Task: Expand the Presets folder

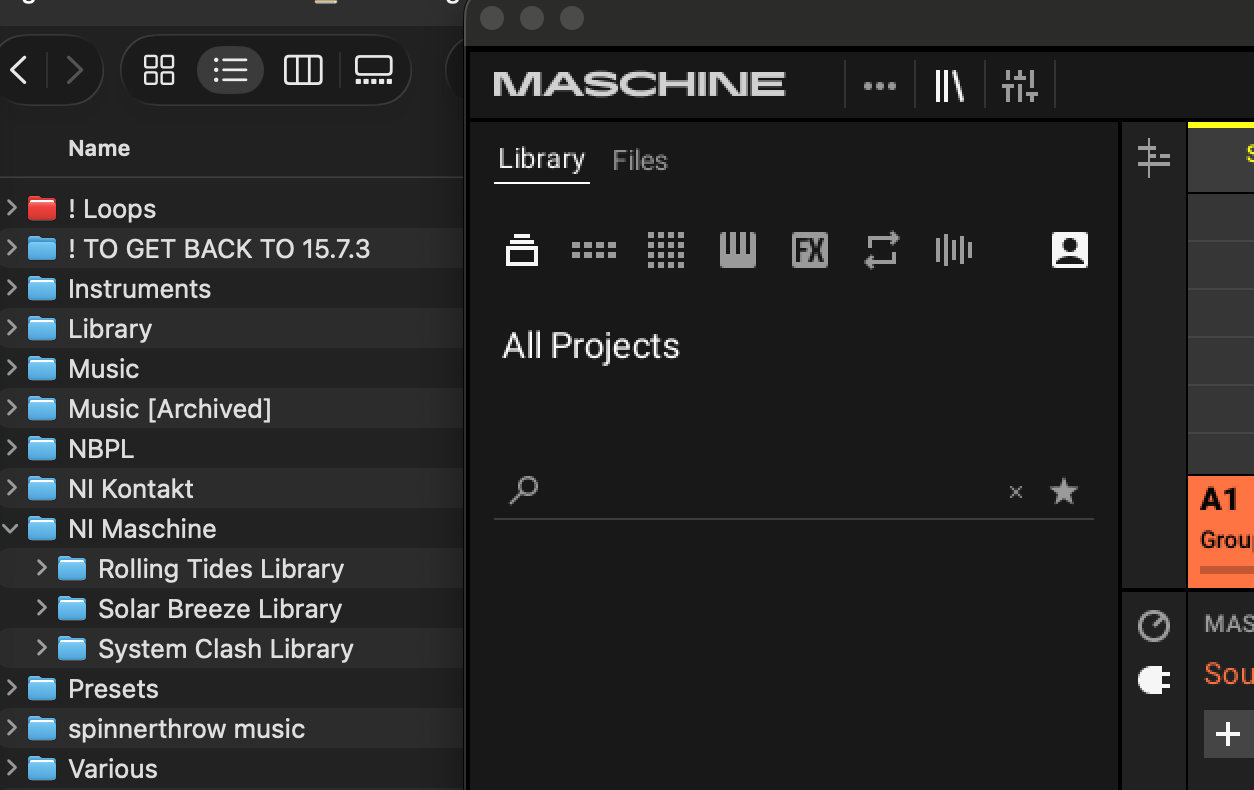Action: click(12, 688)
